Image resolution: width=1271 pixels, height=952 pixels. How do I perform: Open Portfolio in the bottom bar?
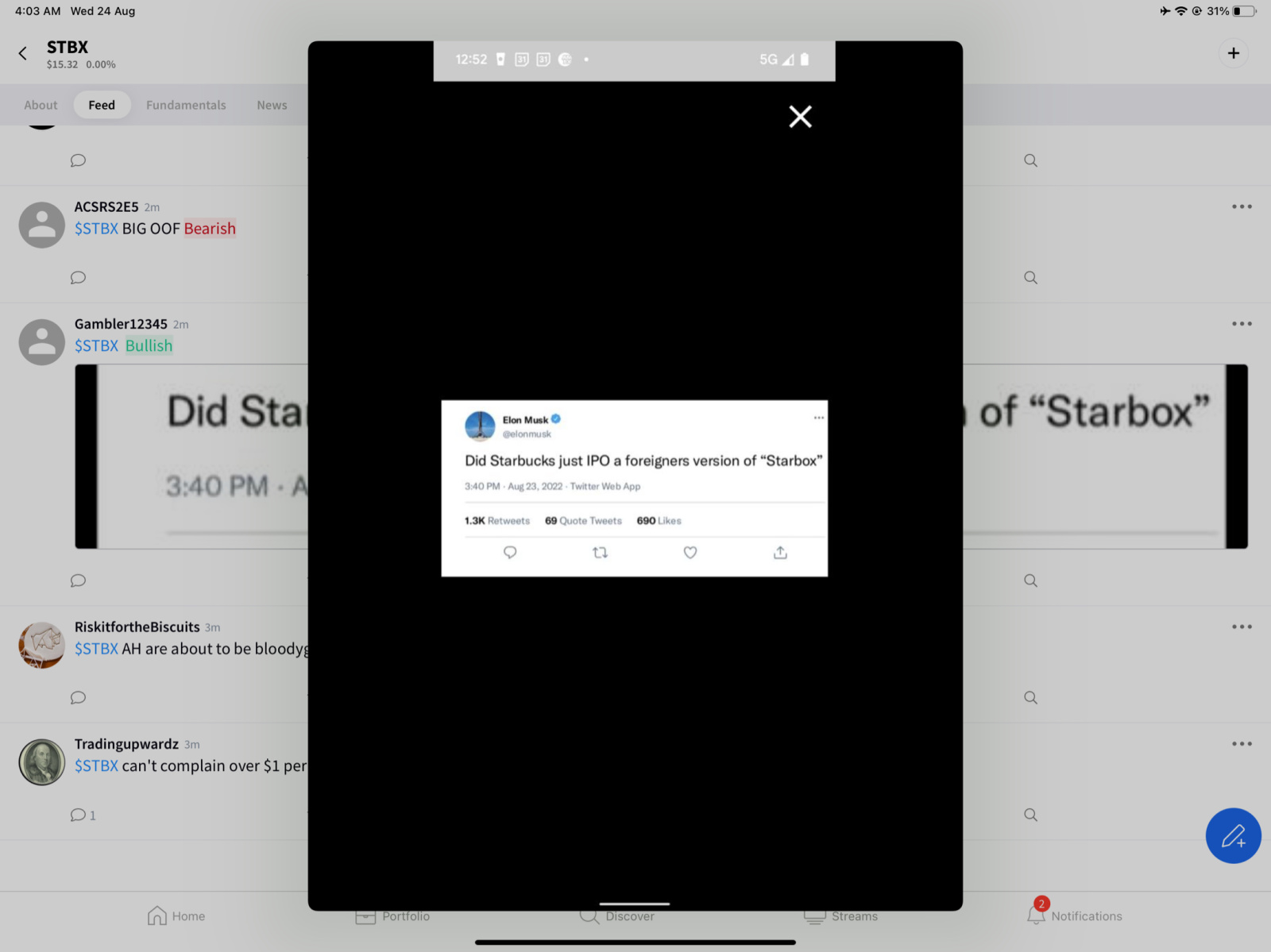392,916
